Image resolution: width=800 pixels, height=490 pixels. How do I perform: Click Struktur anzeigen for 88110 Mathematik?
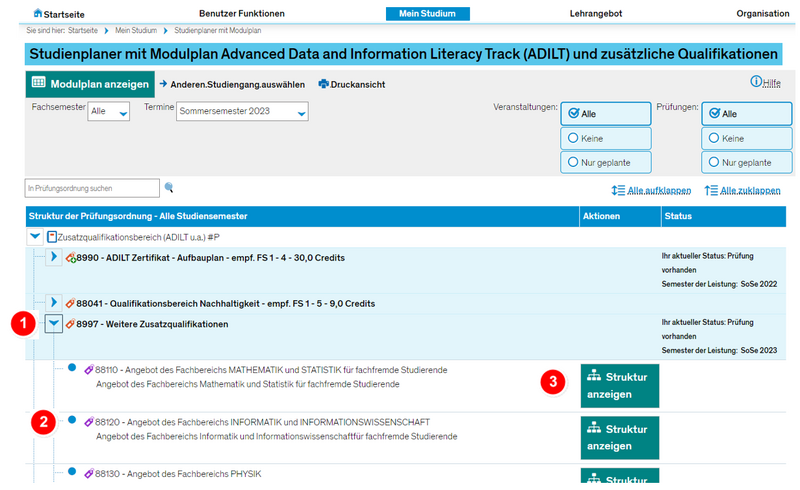point(620,386)
